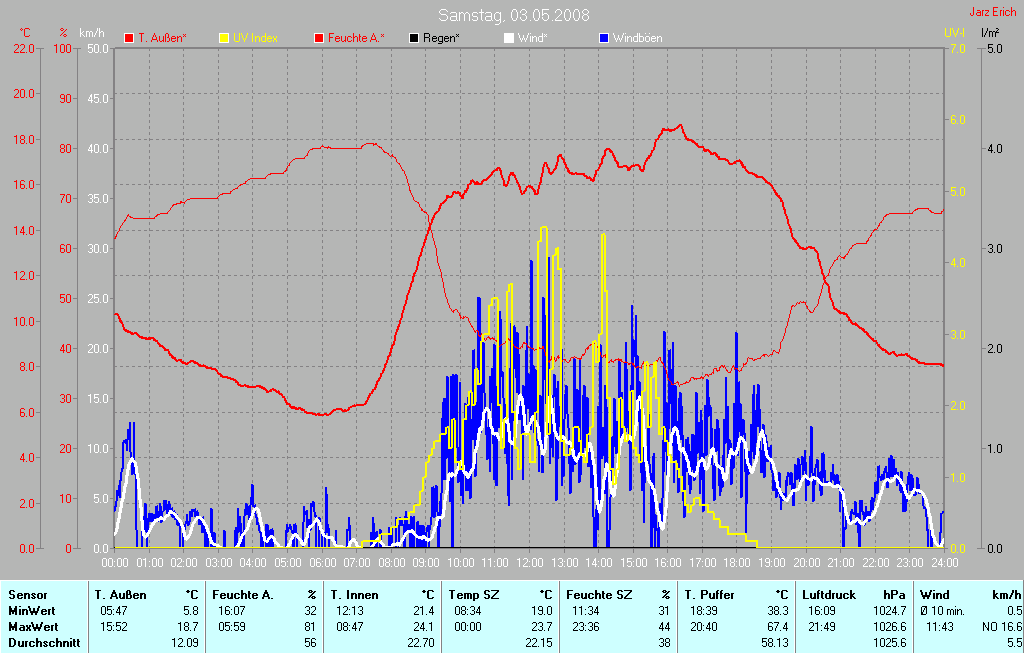Screen dimensions: 1024x653
Task: Click the UV-I axis unit label
Action: pyautogui.click(x=954, y=33)
